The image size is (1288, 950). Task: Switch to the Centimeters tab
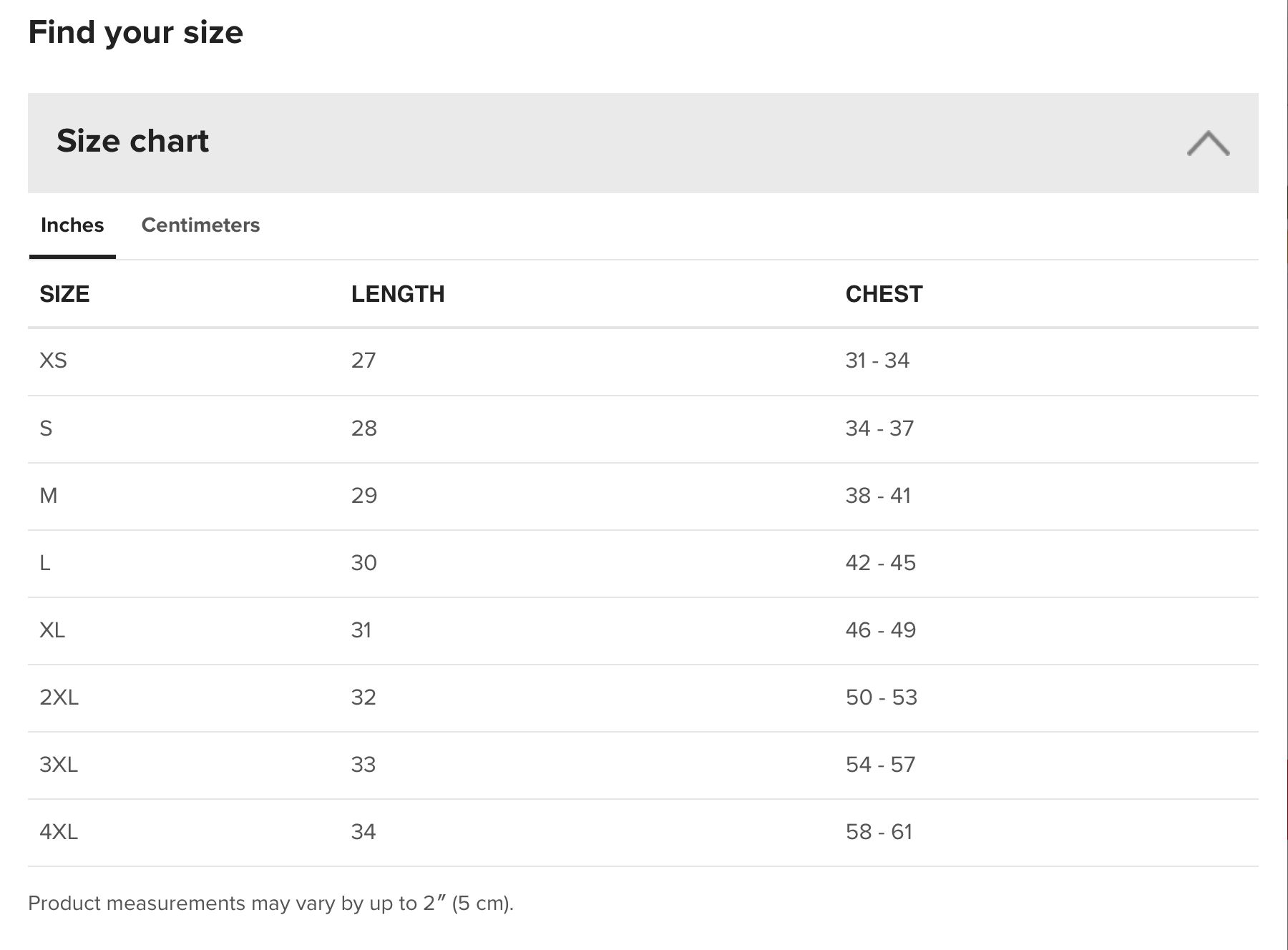[x=200, y=225]
